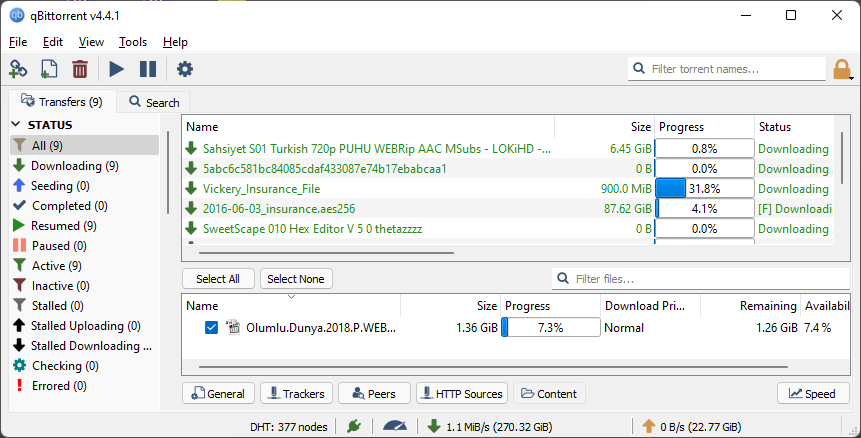Filter by Seeding (0) status
Viewport: 861px width, 438px height.
pyautogui.click(x=85, y=186)
